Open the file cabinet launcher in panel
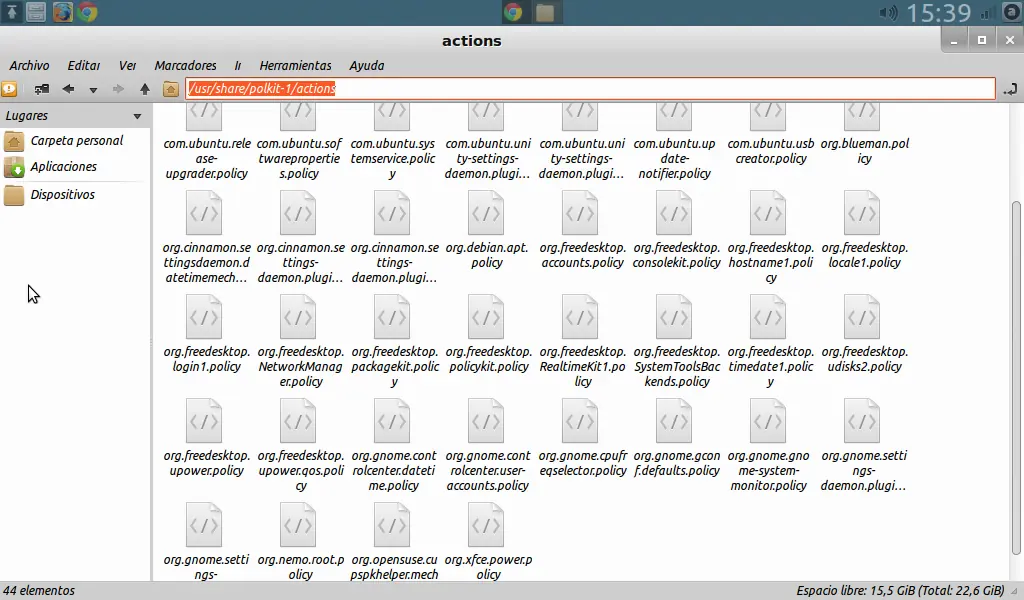 37,12
